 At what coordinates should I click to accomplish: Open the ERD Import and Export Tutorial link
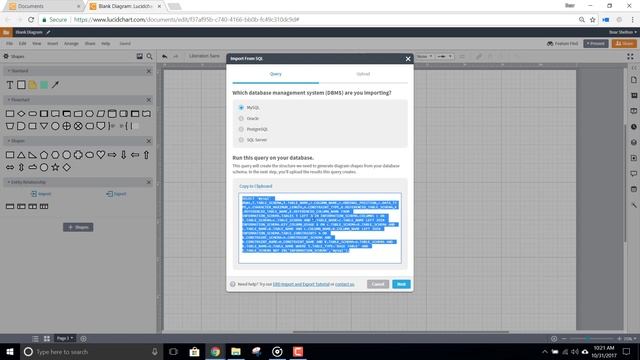tap(301, 284)
